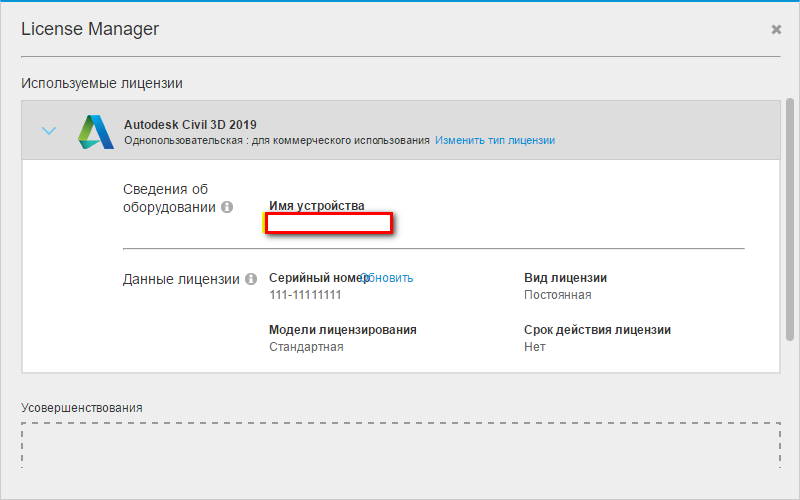Click the Нет license expiration value
This screenshot has height=500, width=800.
point(535,347)
